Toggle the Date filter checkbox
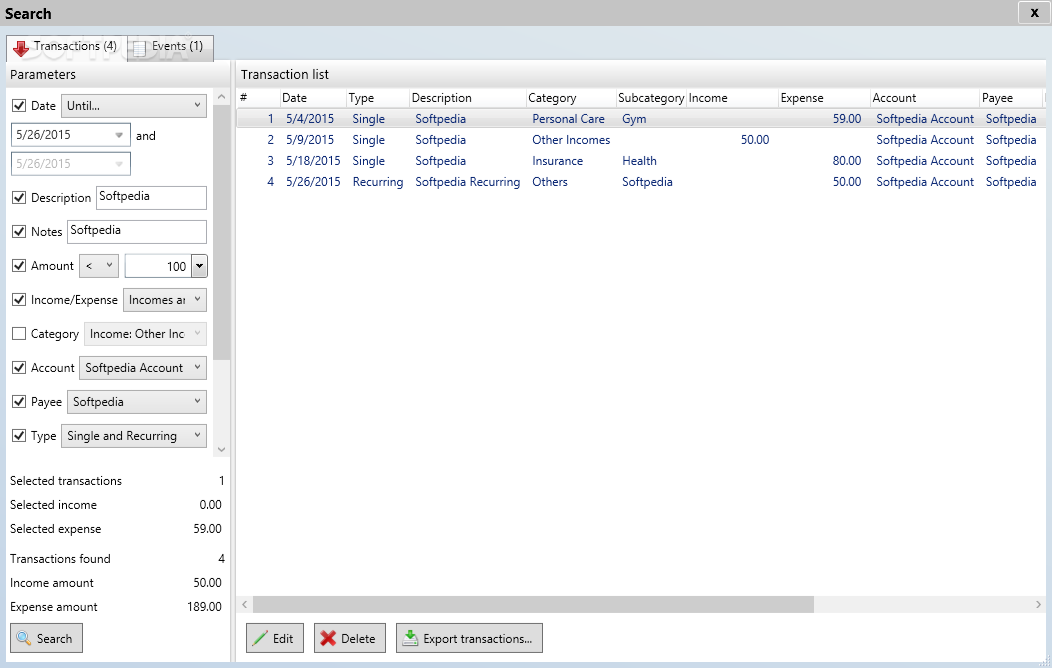Viewport: 1052px width, 668px height. pos(19,105)
